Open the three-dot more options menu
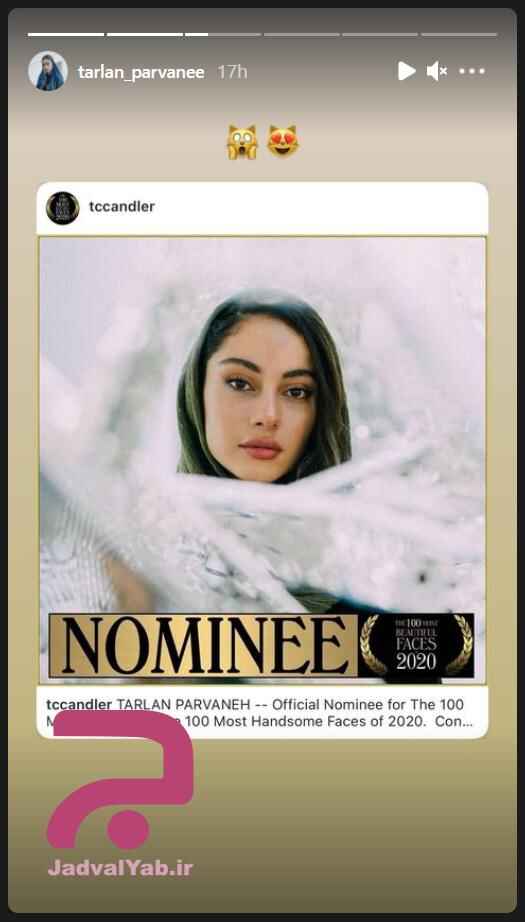Screen dimensions: 525x922 (x=472, y=71)
